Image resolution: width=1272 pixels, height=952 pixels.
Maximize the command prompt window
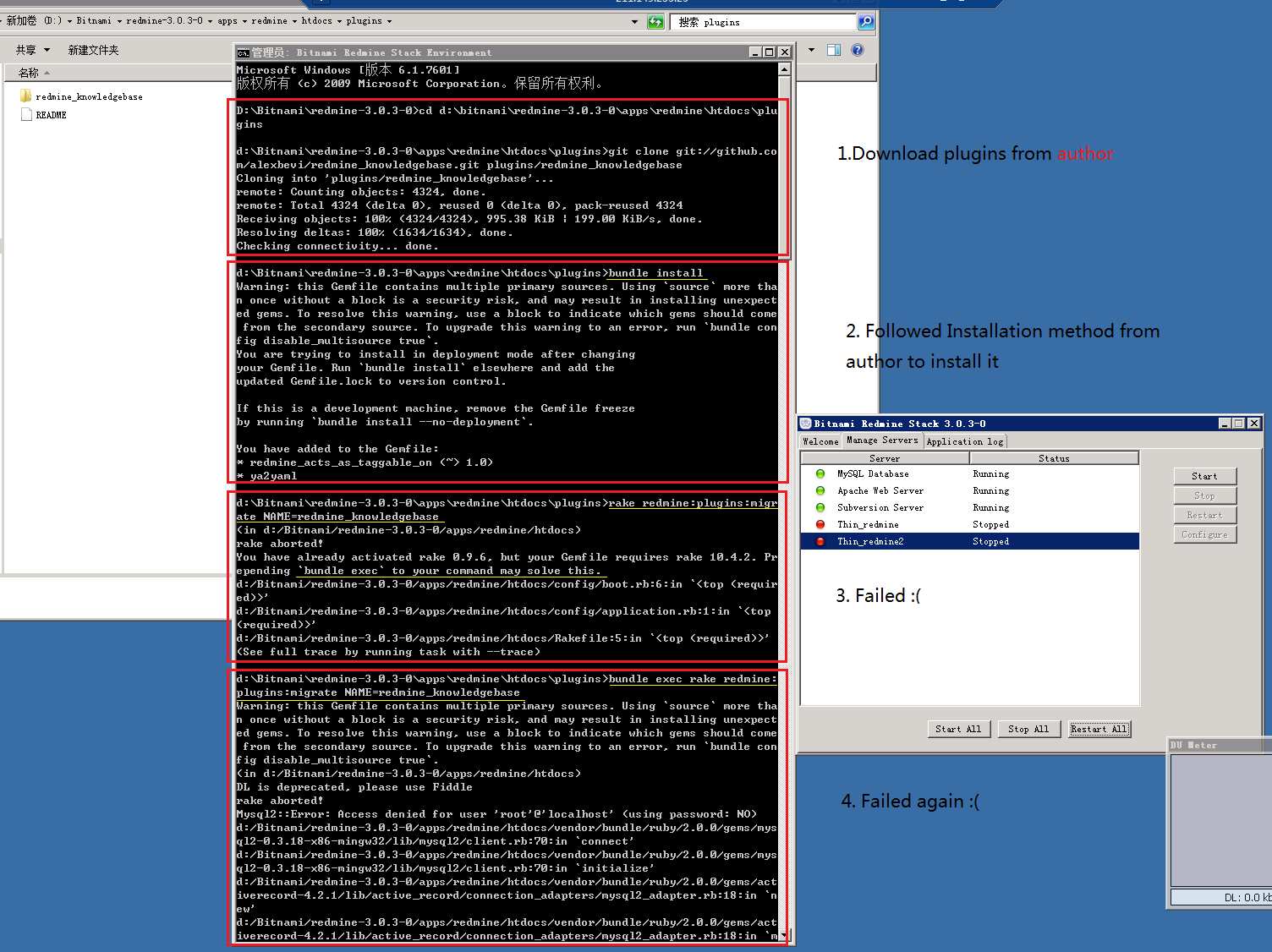(769, 52)
